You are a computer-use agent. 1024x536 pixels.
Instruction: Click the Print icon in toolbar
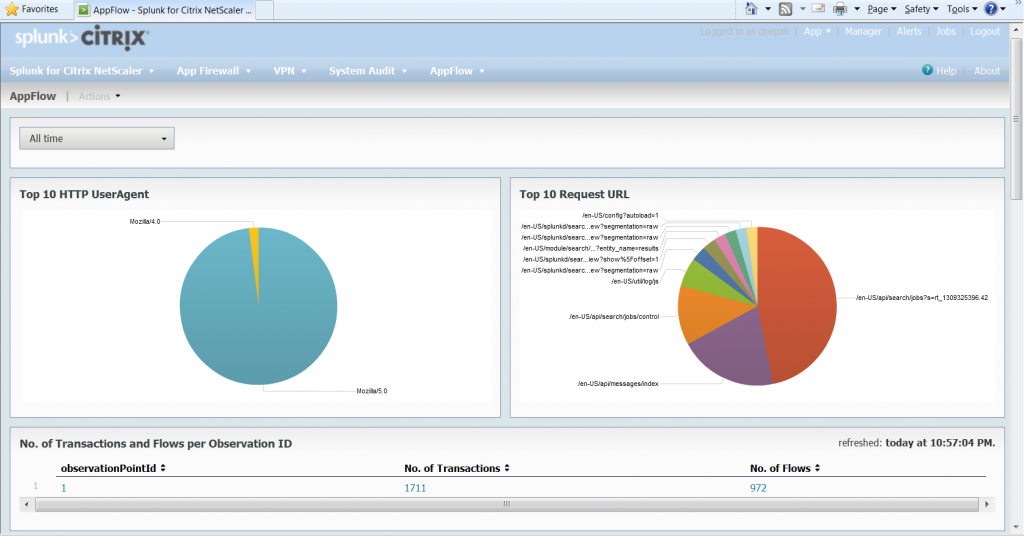tap(840, 9)
